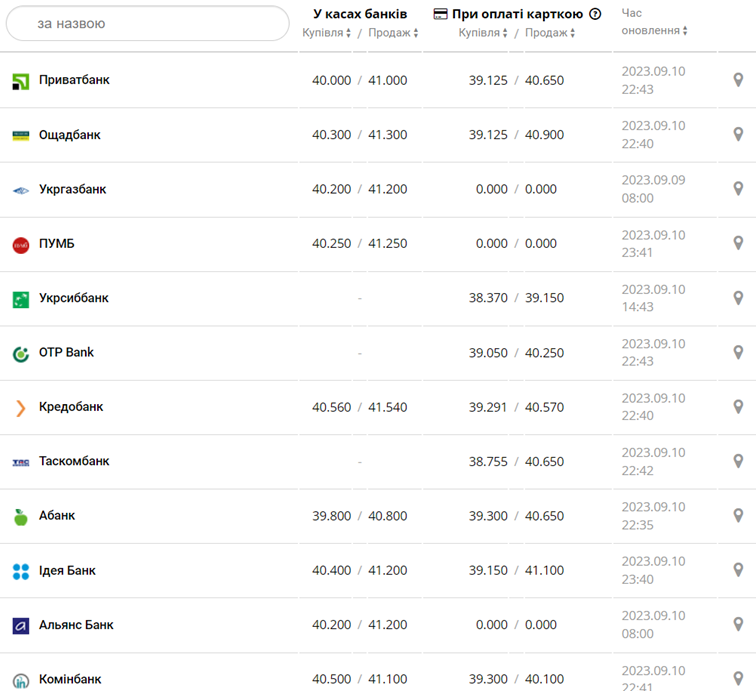Click the location pin for Ощадбанк
The height and width of the screenshot is (691, 756).
[x=738, y=135]
